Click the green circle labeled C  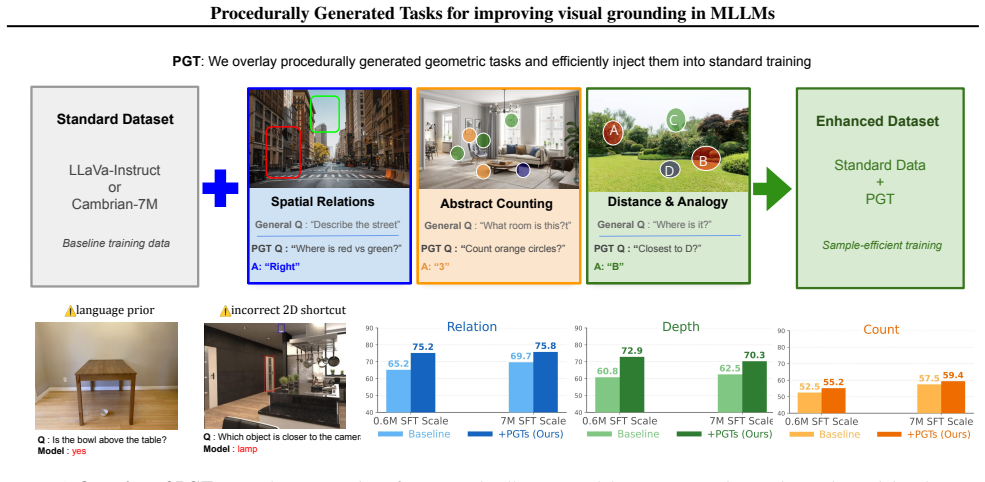(675, 119)
